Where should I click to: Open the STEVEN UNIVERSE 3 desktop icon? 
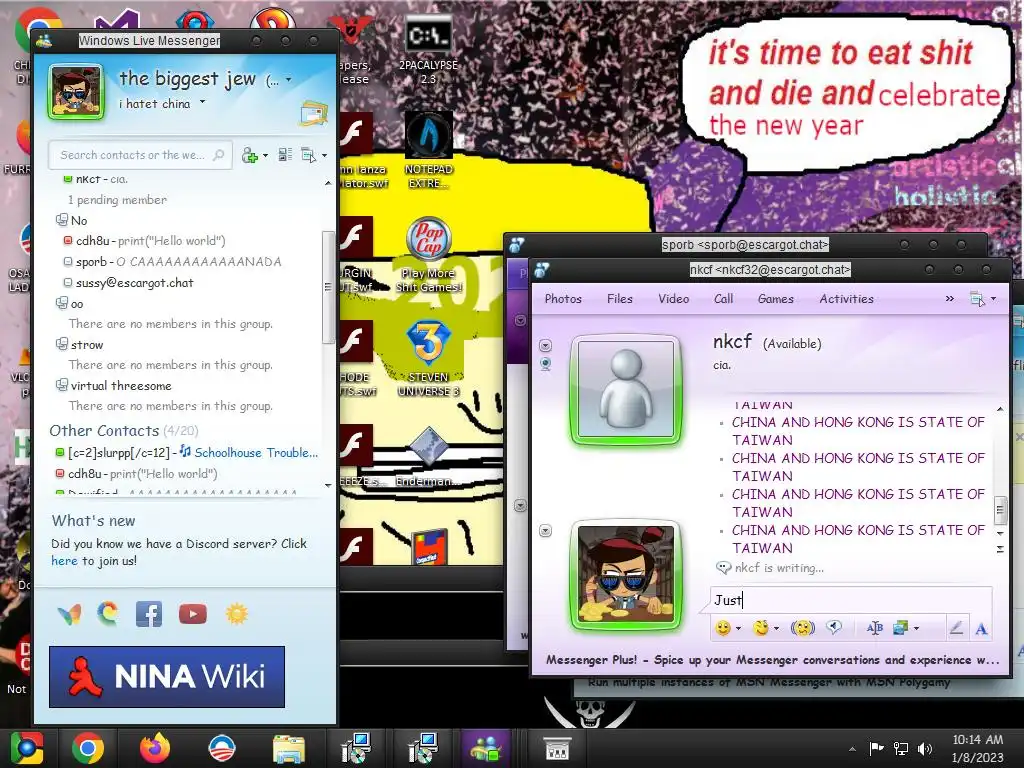(428, 359)
